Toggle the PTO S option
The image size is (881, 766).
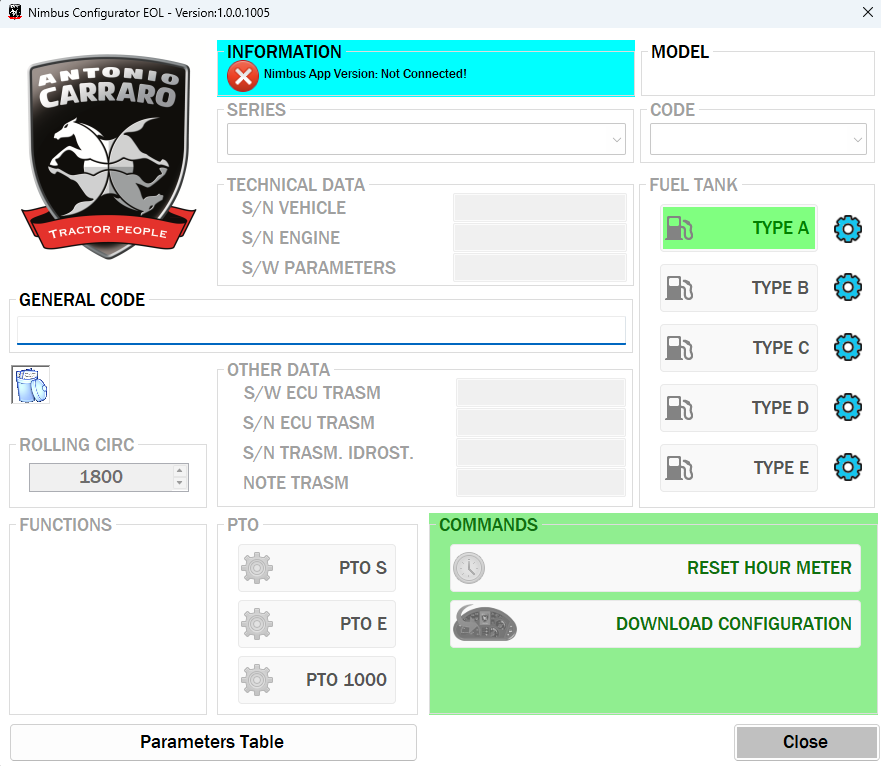click(x=317, y=568)
